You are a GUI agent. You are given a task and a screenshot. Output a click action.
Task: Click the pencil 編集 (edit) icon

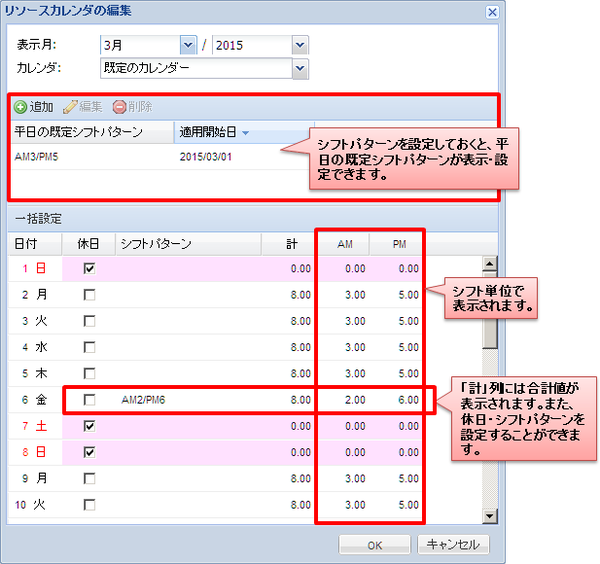coord(70,107)
